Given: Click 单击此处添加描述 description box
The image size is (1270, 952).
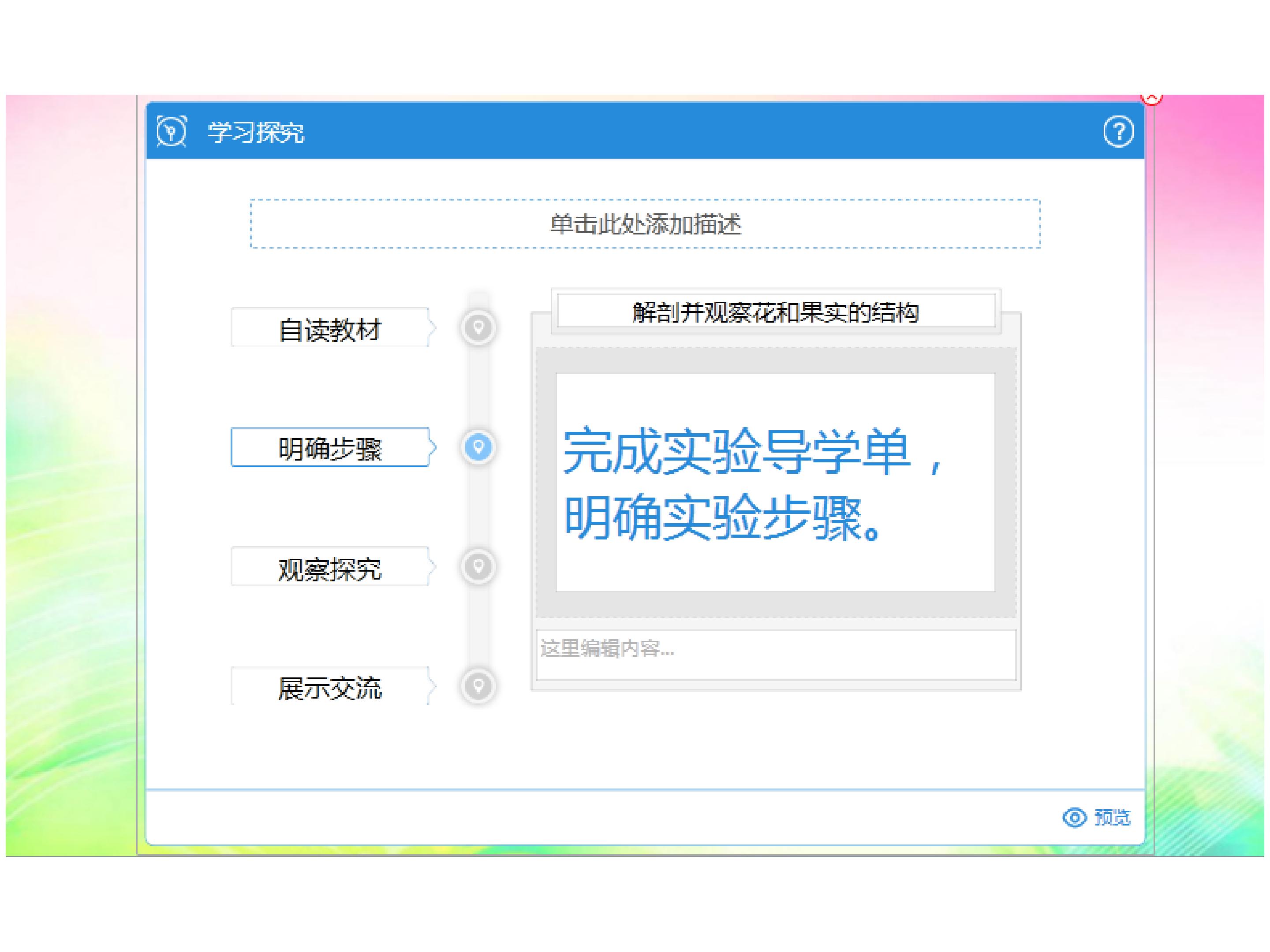Looking at the screenshot, I should click(645, 224).
